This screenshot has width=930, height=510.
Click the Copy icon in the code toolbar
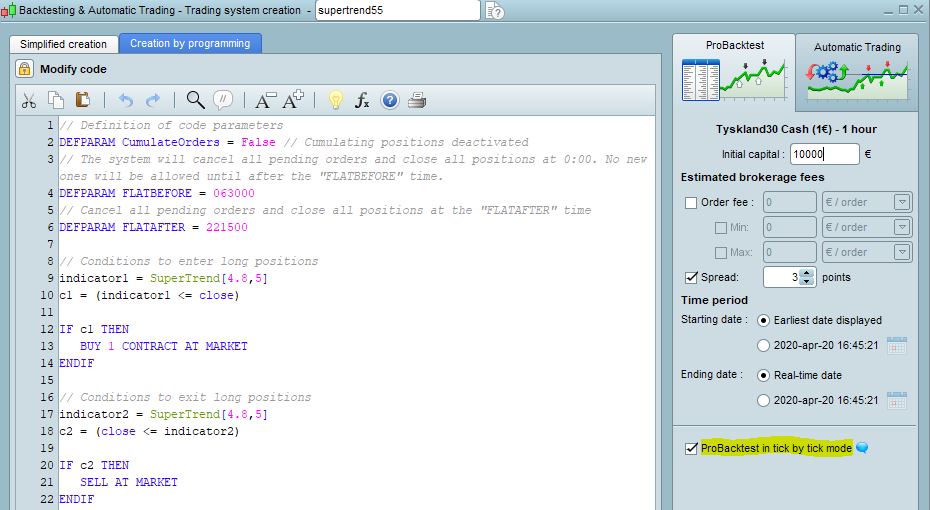[x=56, y=100]
